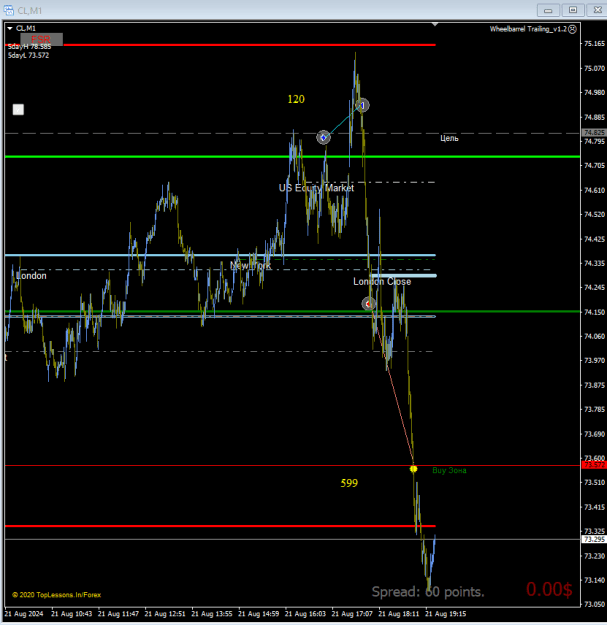Click the blue diamond trade entry marker
Screen dimensions: 607x625
coord(323,138)
